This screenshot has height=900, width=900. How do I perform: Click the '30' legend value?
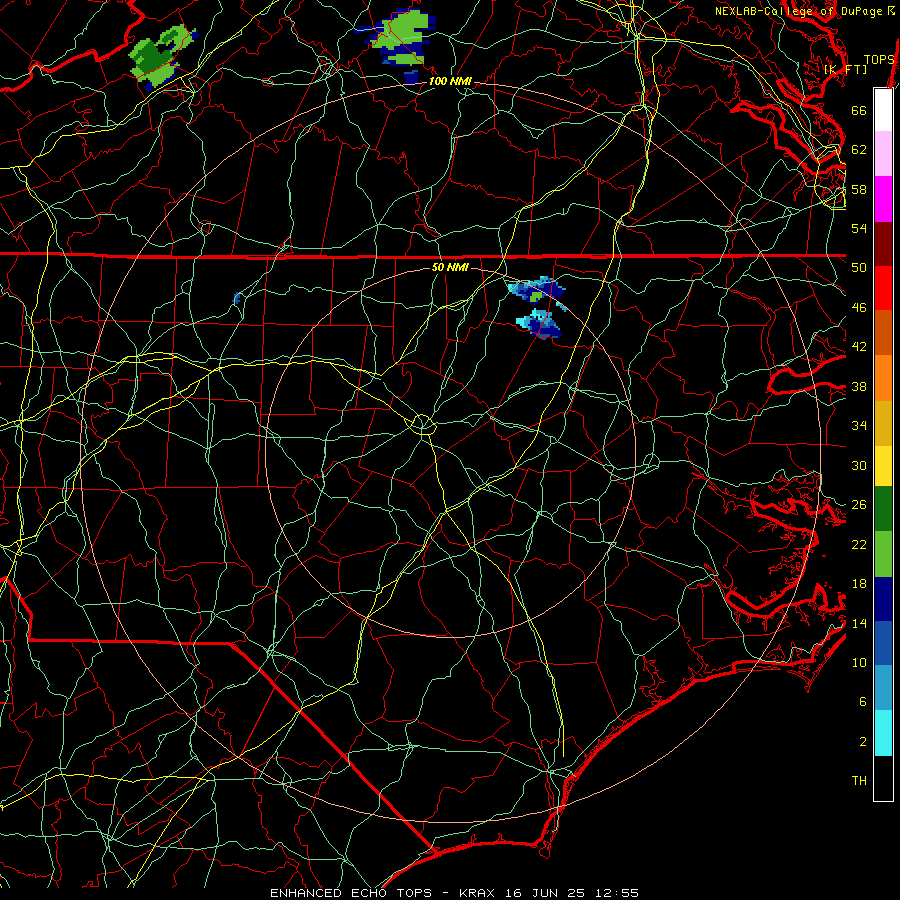click(x=859, y=465)
